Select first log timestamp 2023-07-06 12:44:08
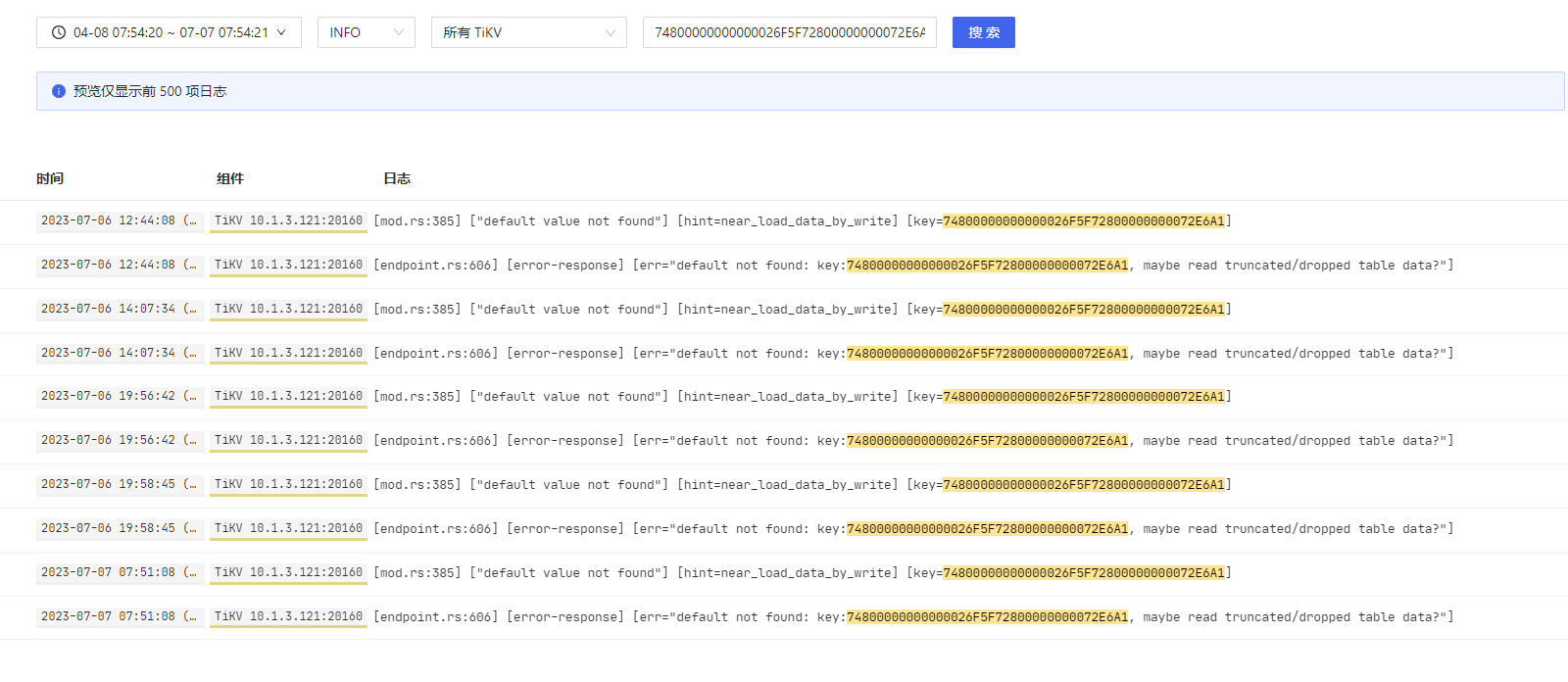Viewport: 1568px width, 682px height. pyautogui.click(x=120, y=220)
